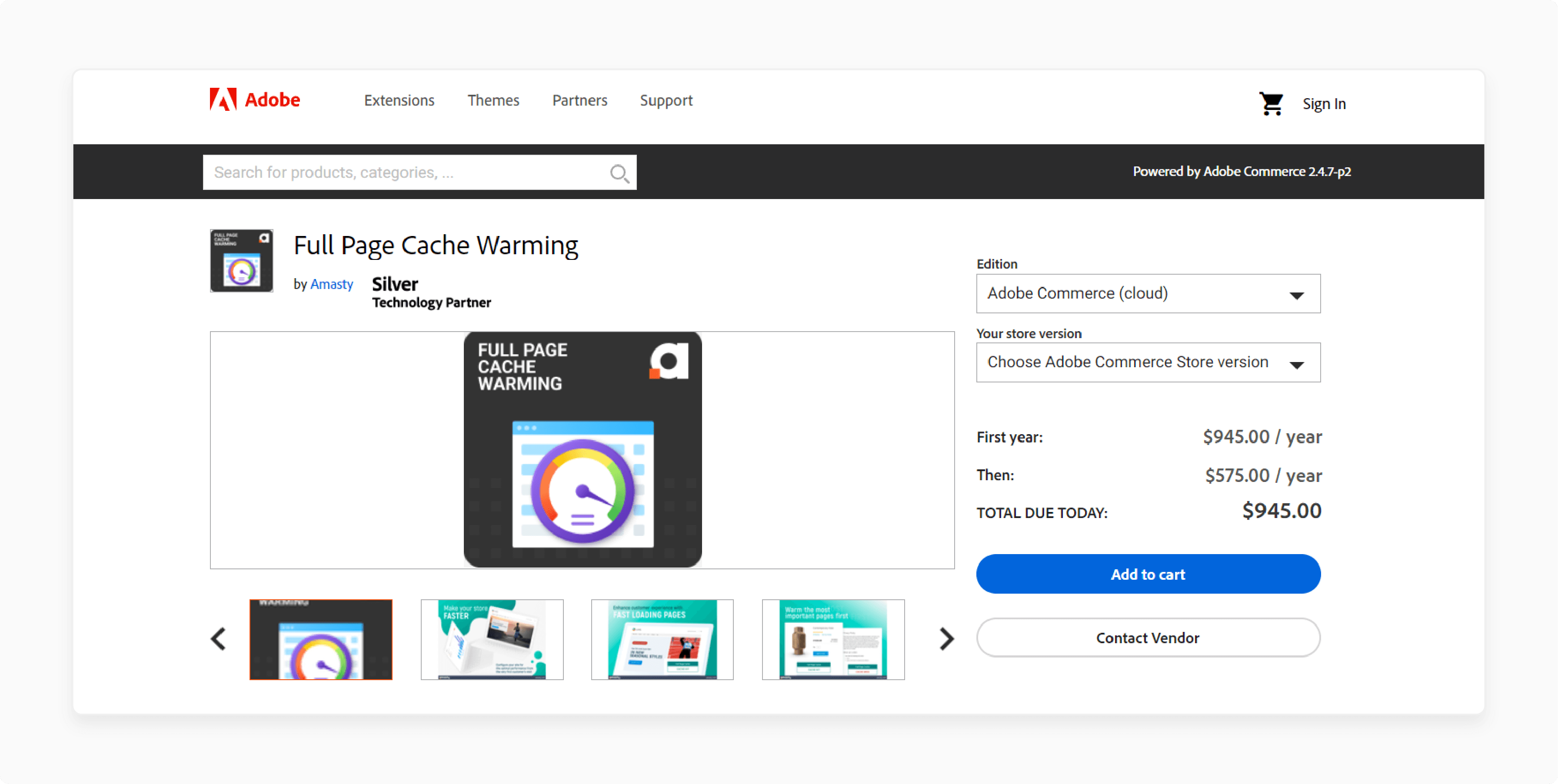Screen dimensions: 1558x784
Task: Select the first cache warming thumbnail
Action: [320, 640]
